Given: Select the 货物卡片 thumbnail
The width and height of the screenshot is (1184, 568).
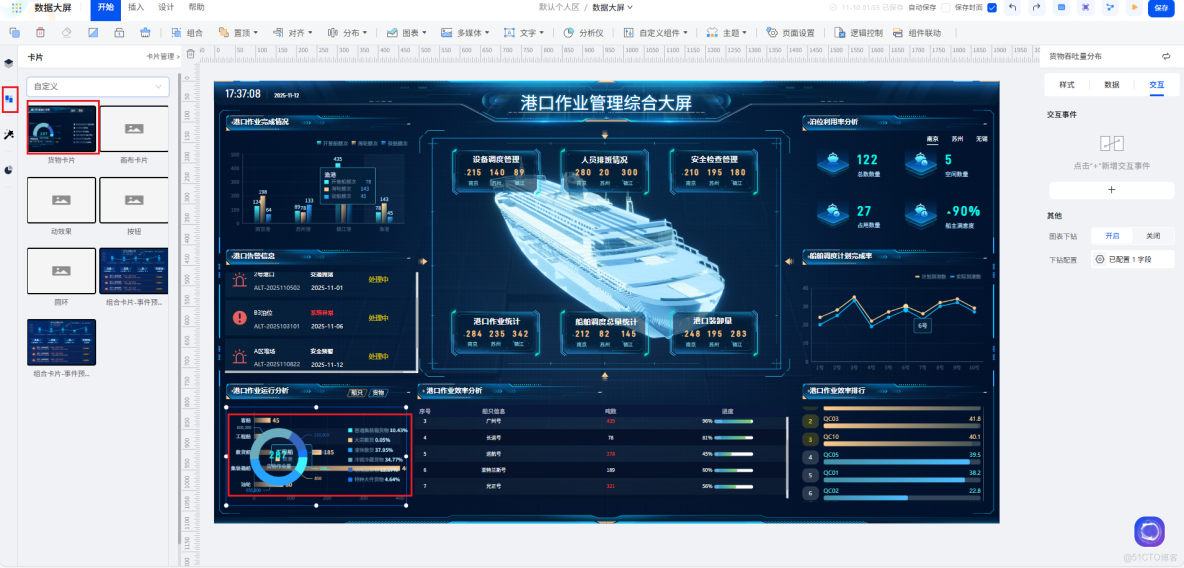Looking at the screenshot, I should click(62, 129).
